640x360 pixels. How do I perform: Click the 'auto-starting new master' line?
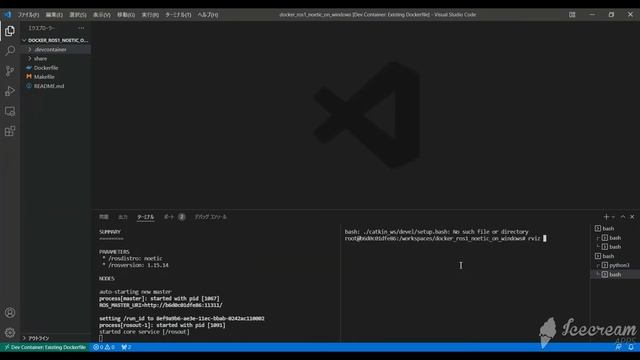pos(135,292)
